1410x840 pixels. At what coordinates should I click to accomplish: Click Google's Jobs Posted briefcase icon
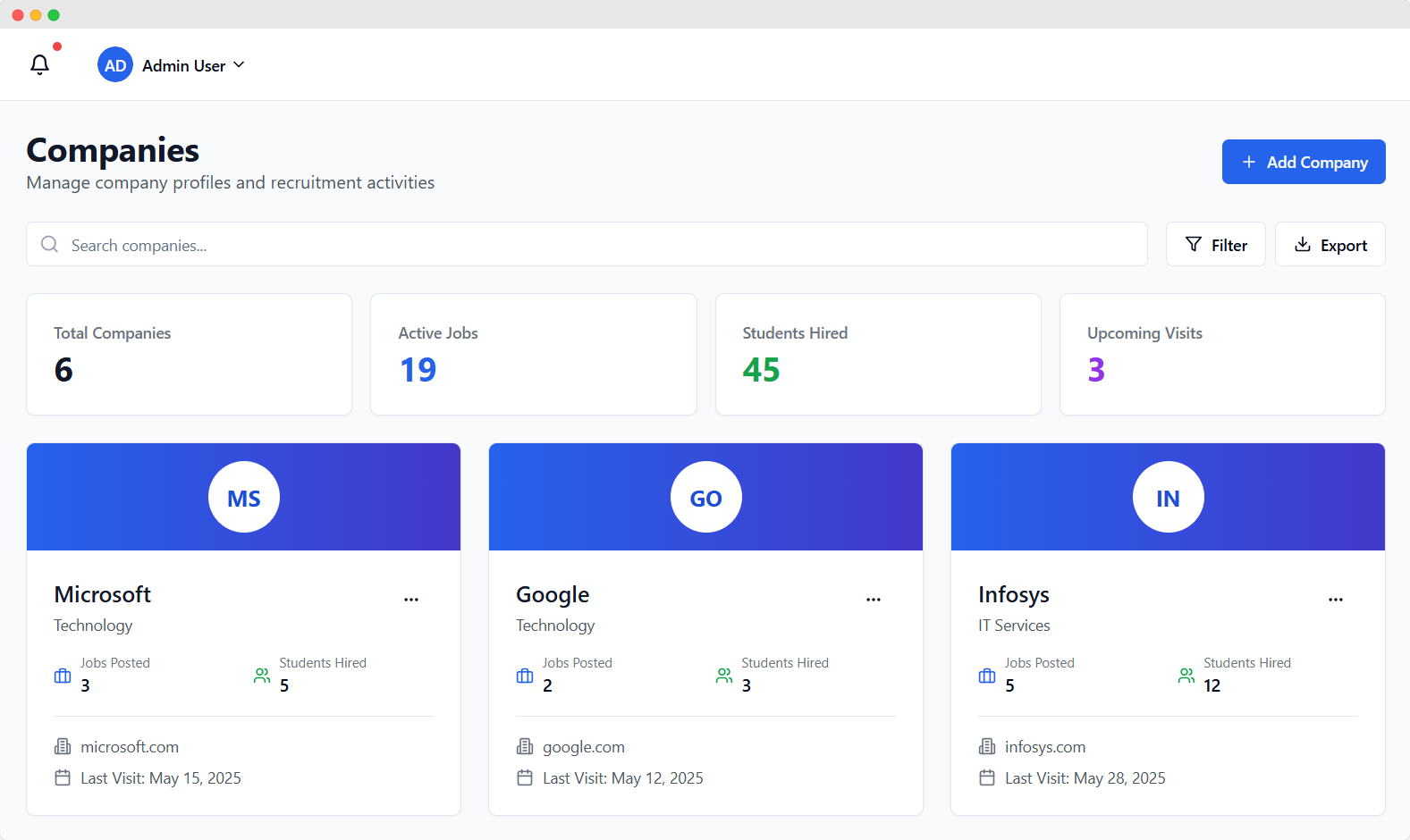pos(525,676)
